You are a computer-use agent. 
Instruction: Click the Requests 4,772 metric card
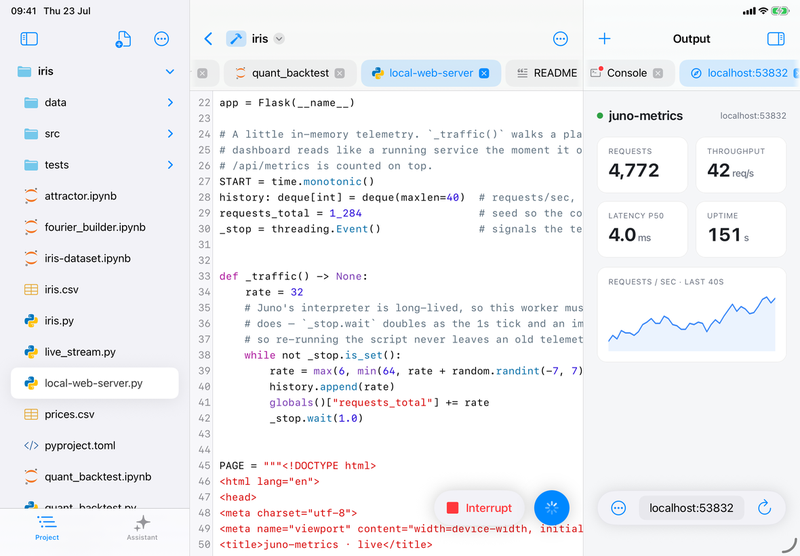[642, 165]
